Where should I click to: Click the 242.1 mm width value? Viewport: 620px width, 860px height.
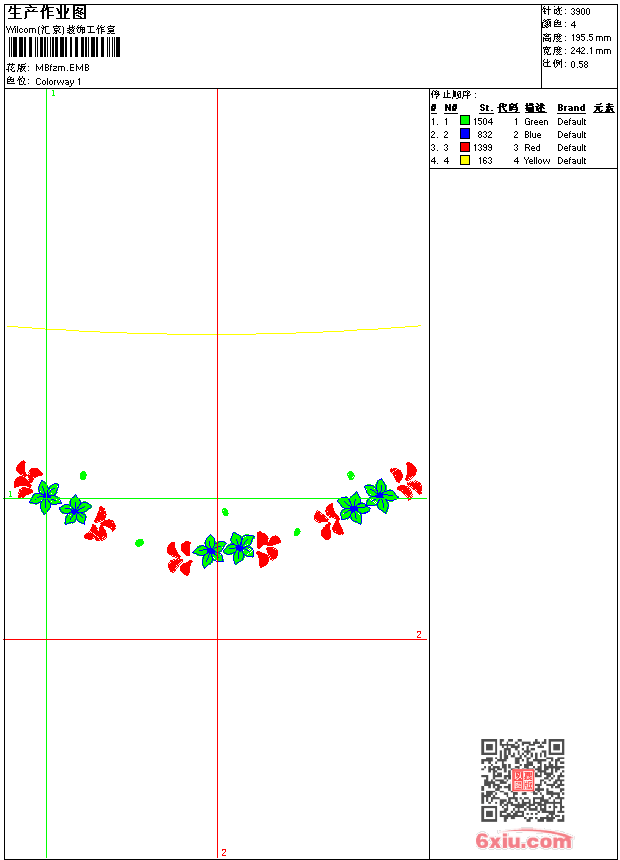coord(591,51)
